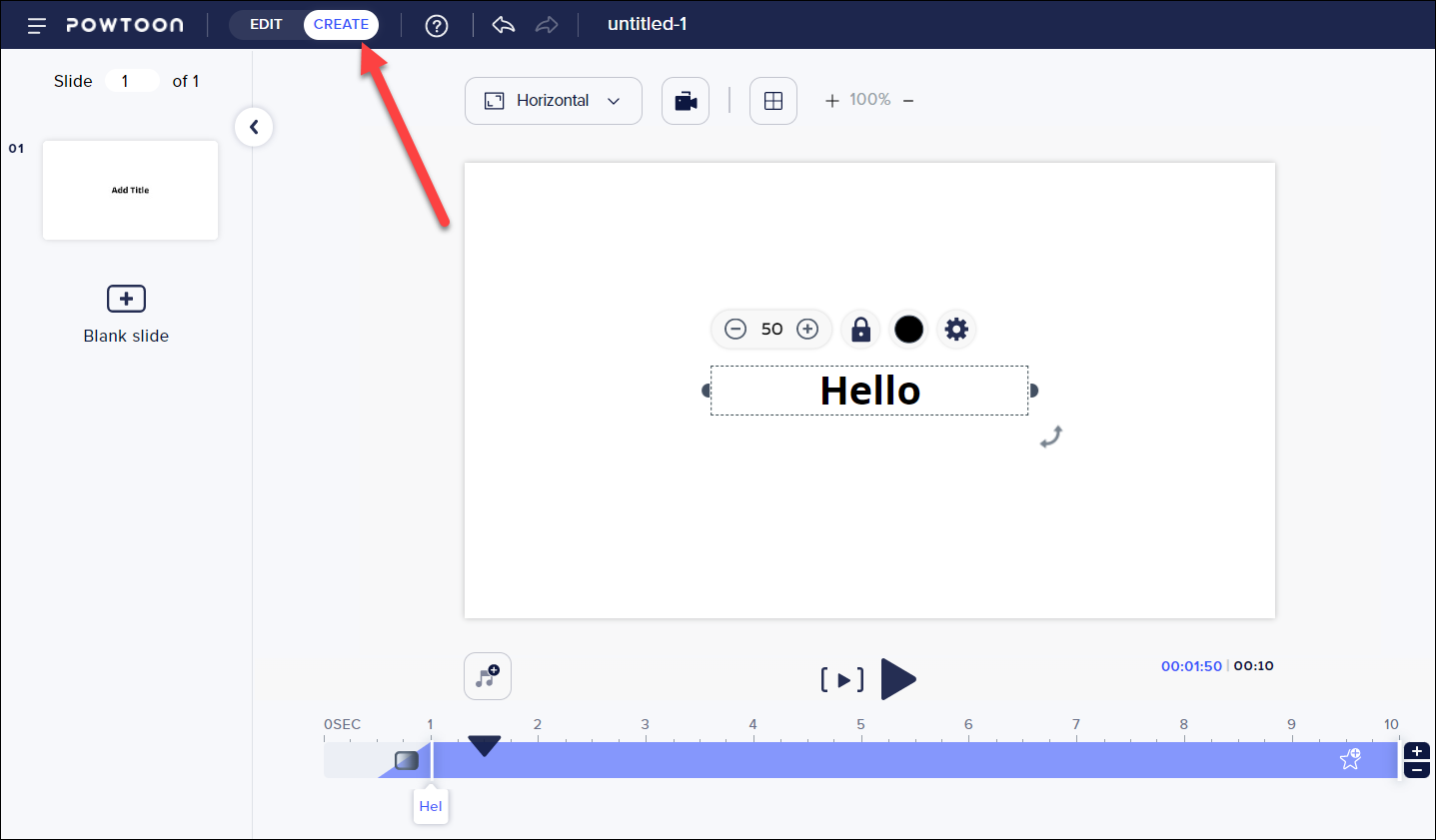Click the star toggle on the timeline
This screenshot has height=840, width=1436.
(1350, 759)
